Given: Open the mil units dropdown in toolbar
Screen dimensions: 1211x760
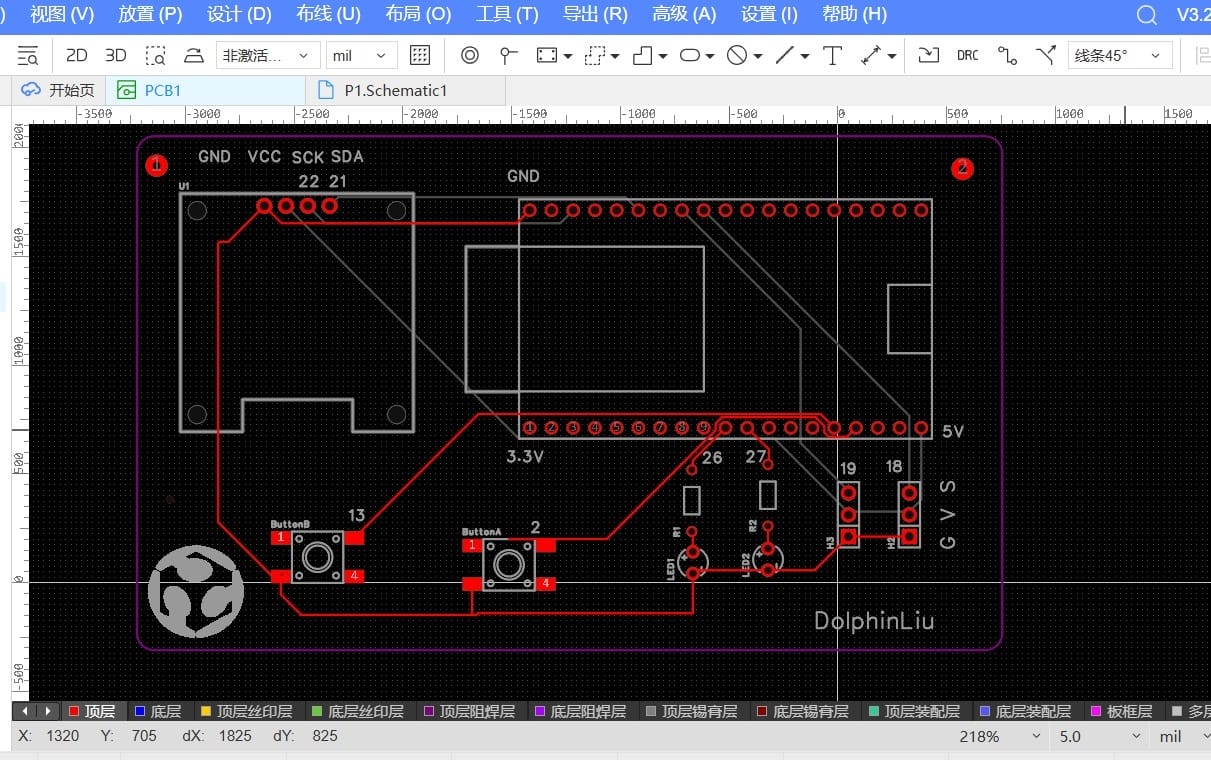Looking at the screenshot, I should click(361, 56).
